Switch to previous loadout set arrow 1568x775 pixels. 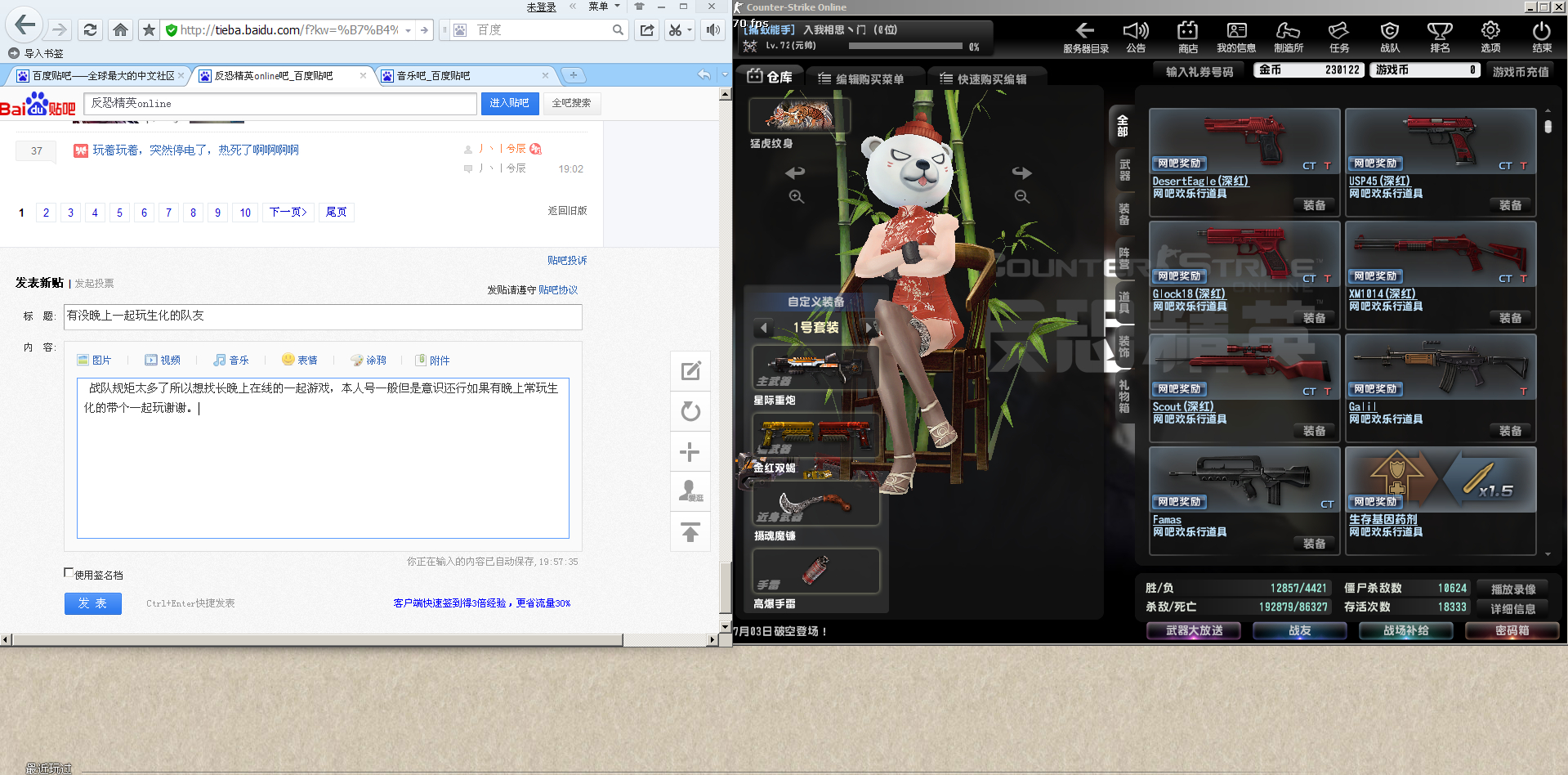pos(764,328)
